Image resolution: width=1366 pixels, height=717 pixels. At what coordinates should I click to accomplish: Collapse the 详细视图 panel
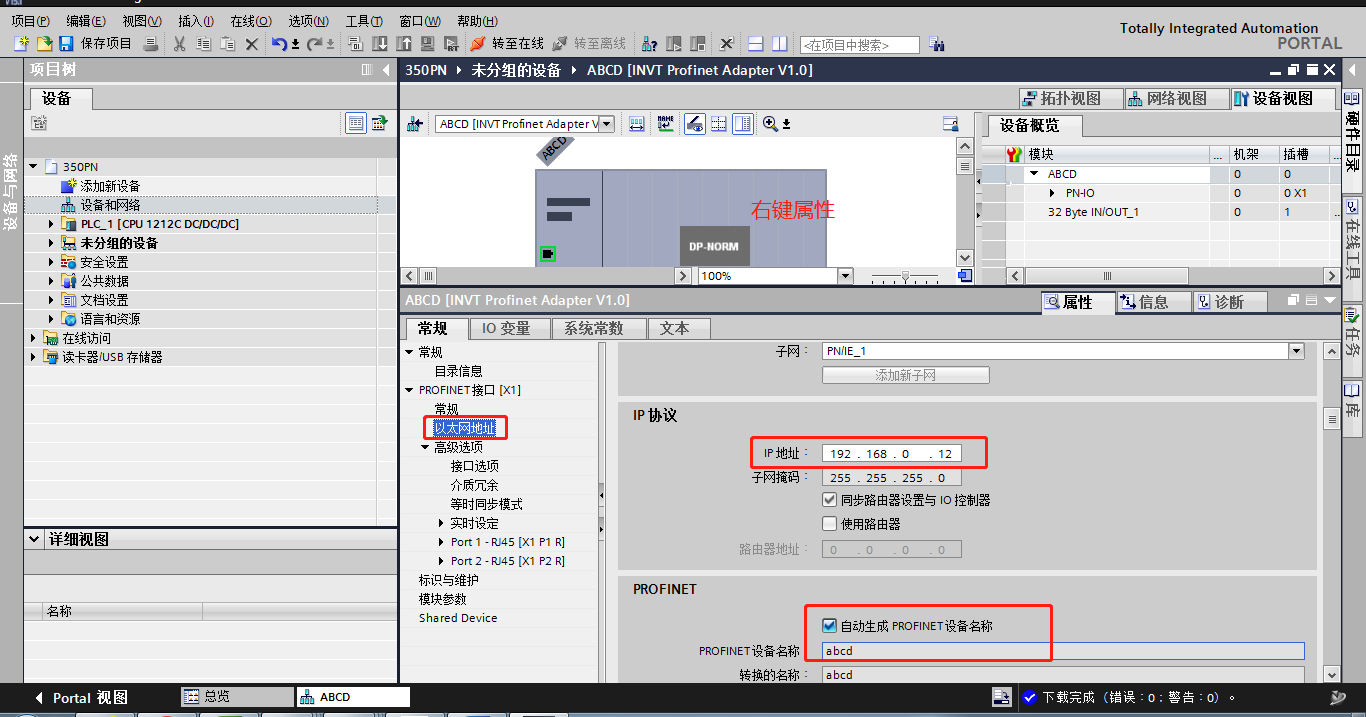(34, 539)
